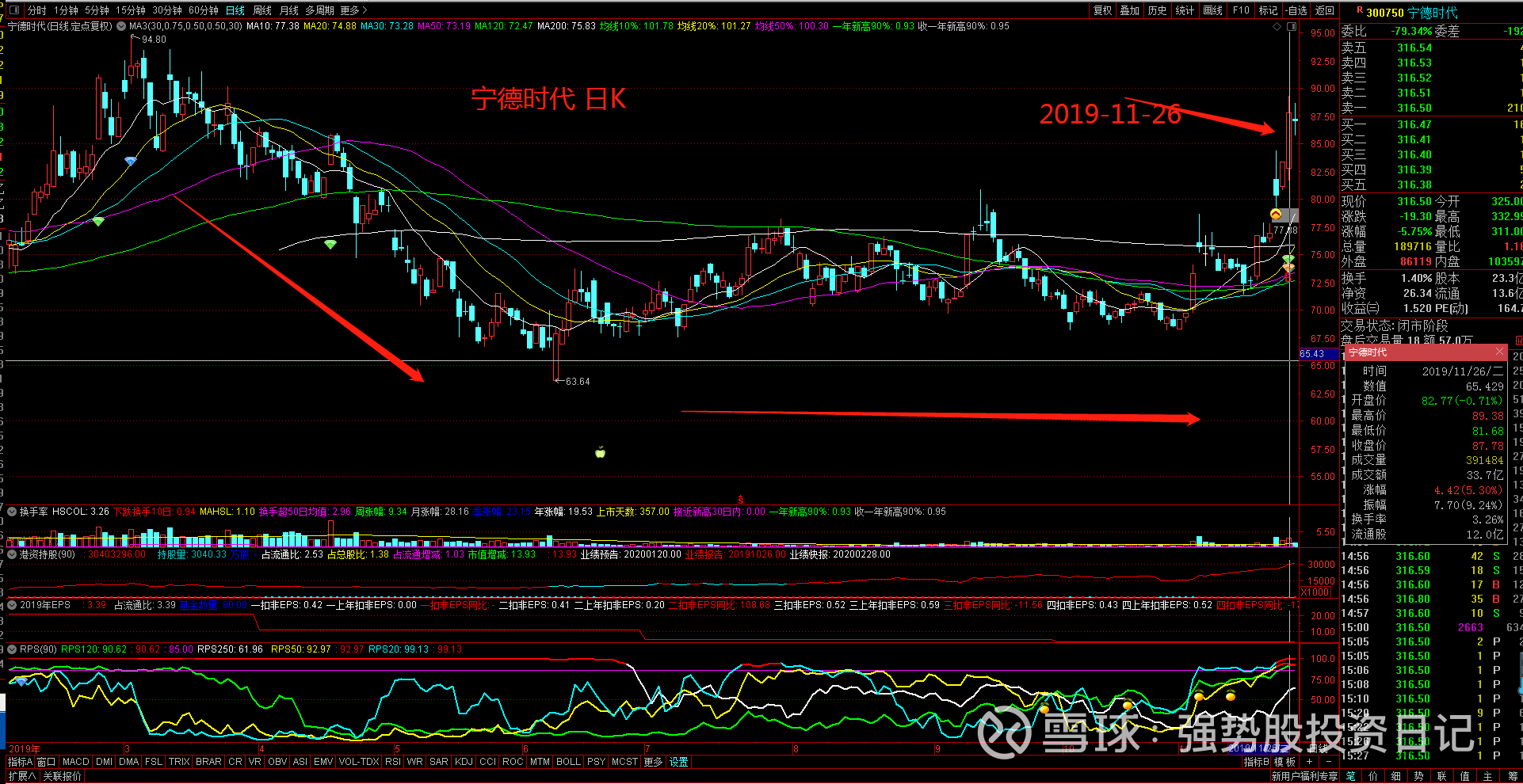The width and height of the screenshot is (1523, 784).
Task: Click the X1000 scale label in 港资持股 panel
Action: coord(1315,592)
